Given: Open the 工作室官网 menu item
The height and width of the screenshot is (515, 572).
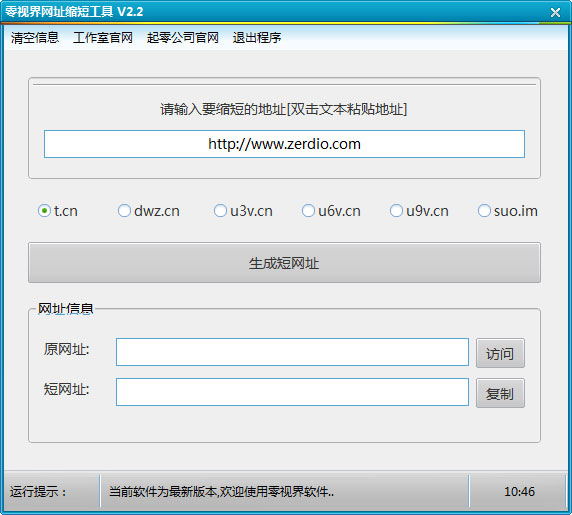Looking at the screenshot, I should click(x=103, y=38).
